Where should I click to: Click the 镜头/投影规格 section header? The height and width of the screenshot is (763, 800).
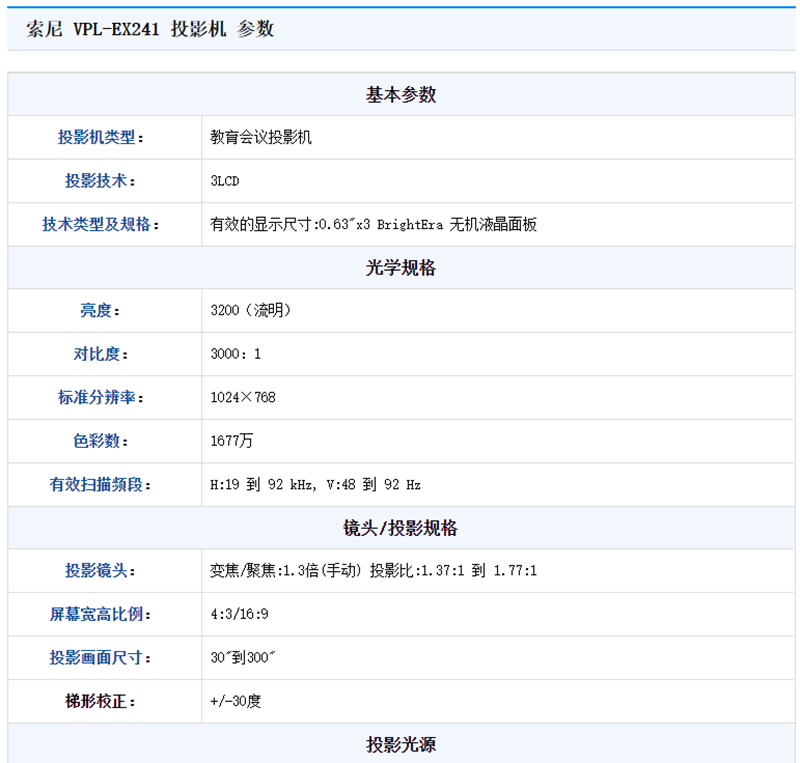coord(401,528)
